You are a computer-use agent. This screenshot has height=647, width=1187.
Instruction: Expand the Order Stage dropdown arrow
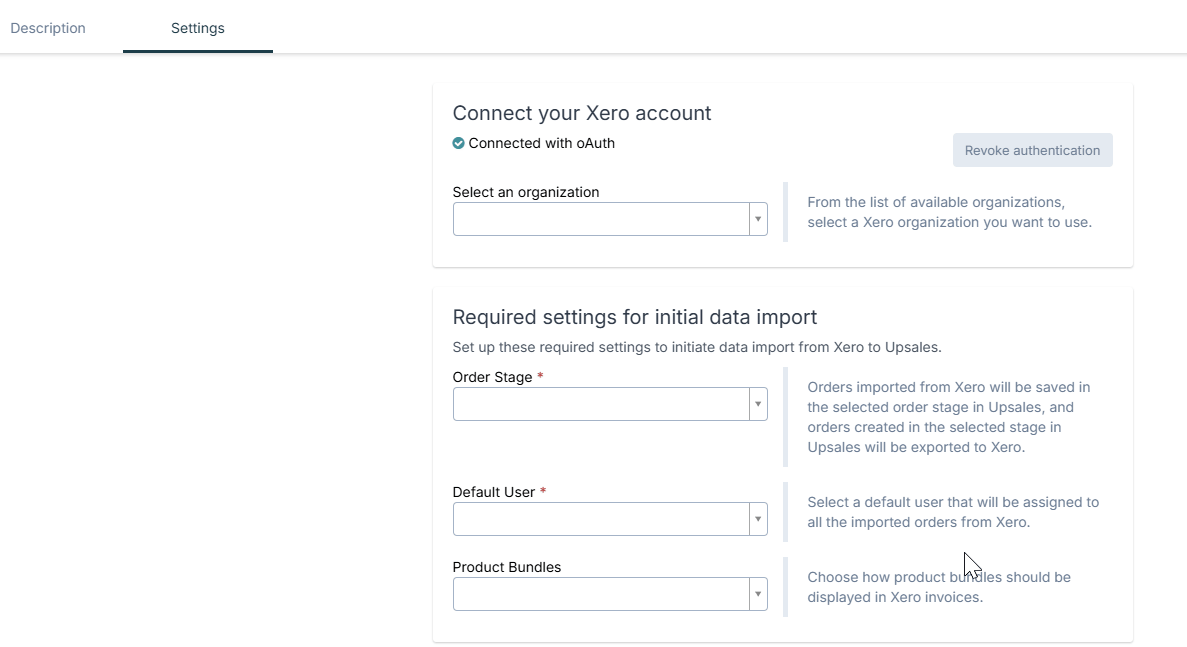758,404
